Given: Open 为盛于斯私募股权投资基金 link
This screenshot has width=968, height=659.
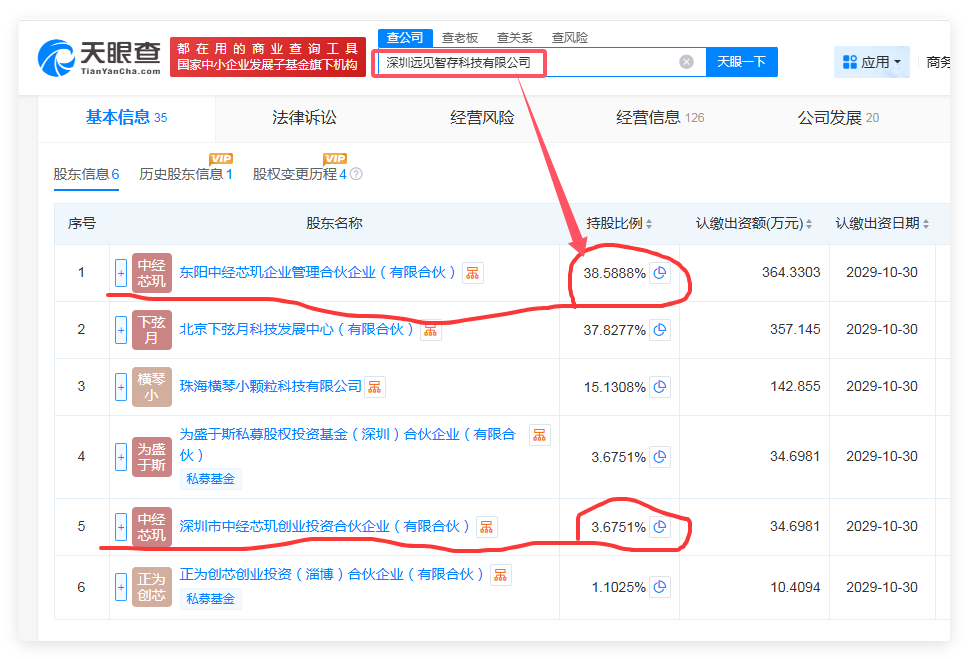Looking at the screenshot, I should 348,445.
